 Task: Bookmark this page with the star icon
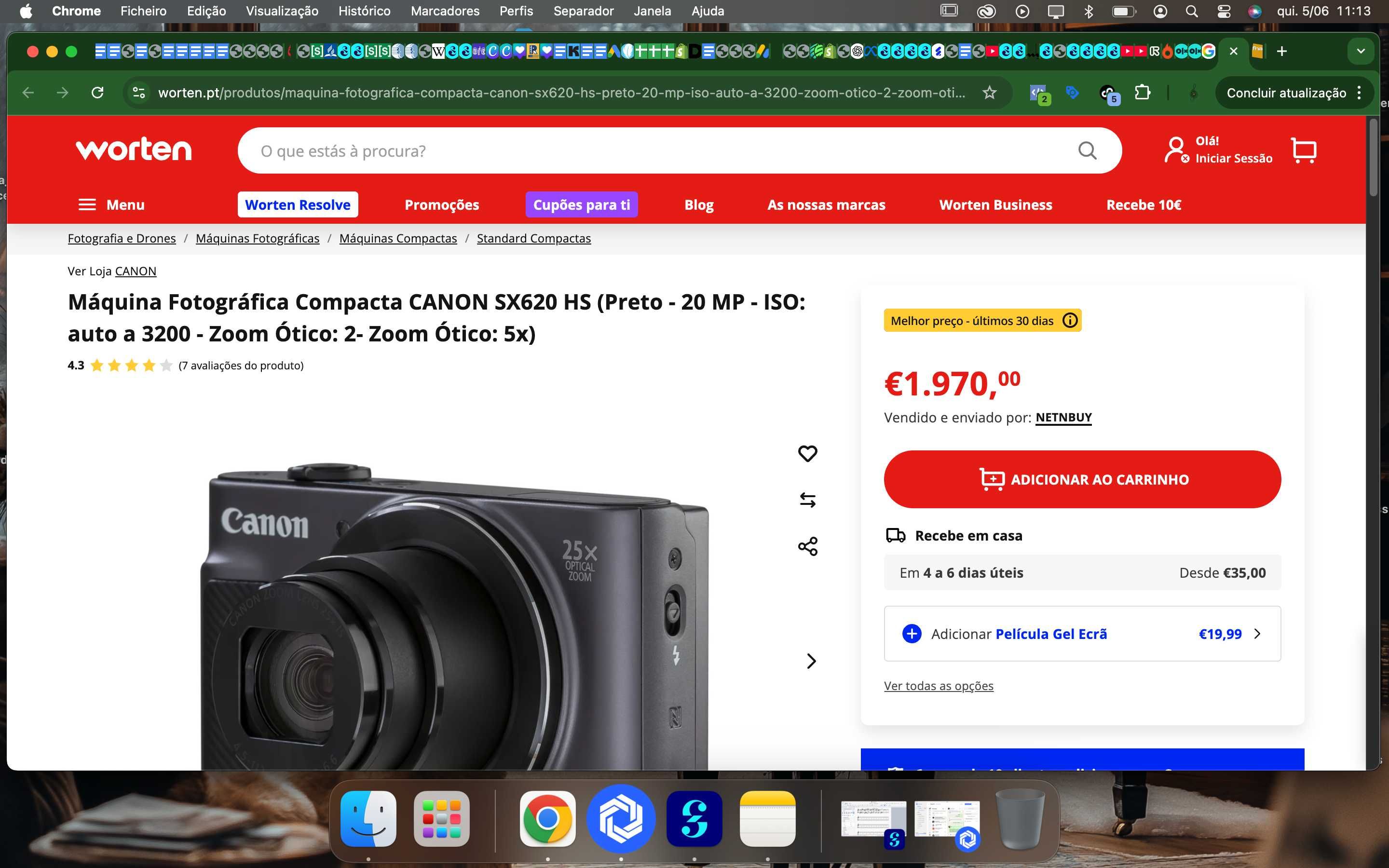click(x=990, y=93)
